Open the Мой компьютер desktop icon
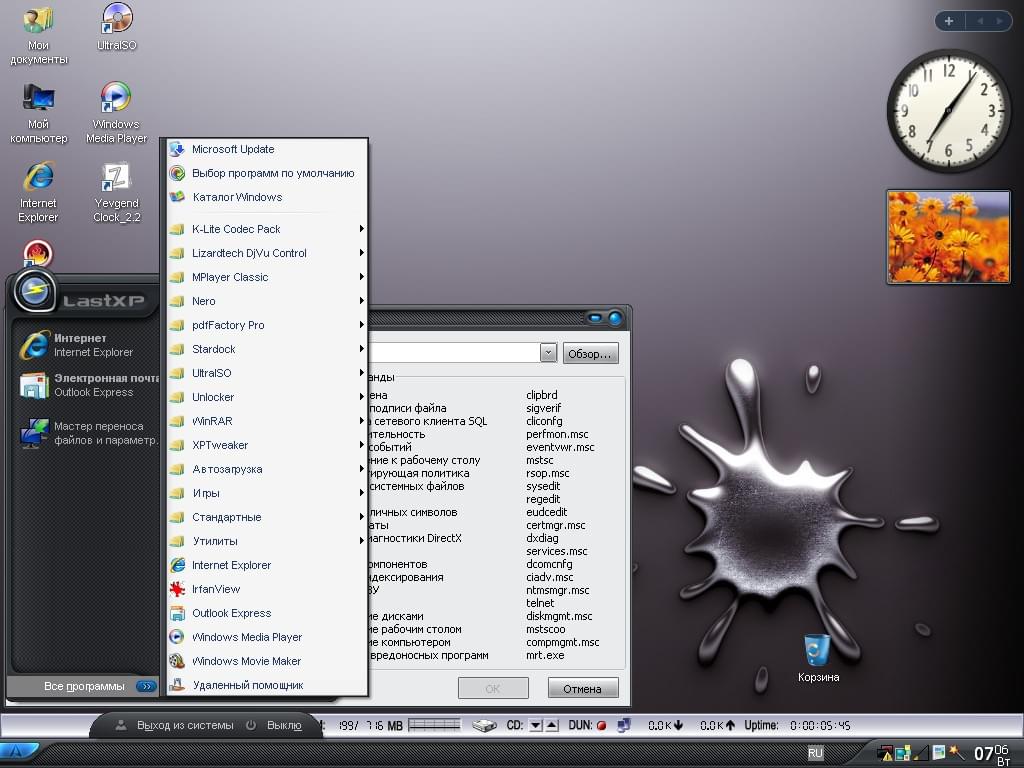Image resolution: width=1024 pixels, height=768 pixels. tap(39, 112)
